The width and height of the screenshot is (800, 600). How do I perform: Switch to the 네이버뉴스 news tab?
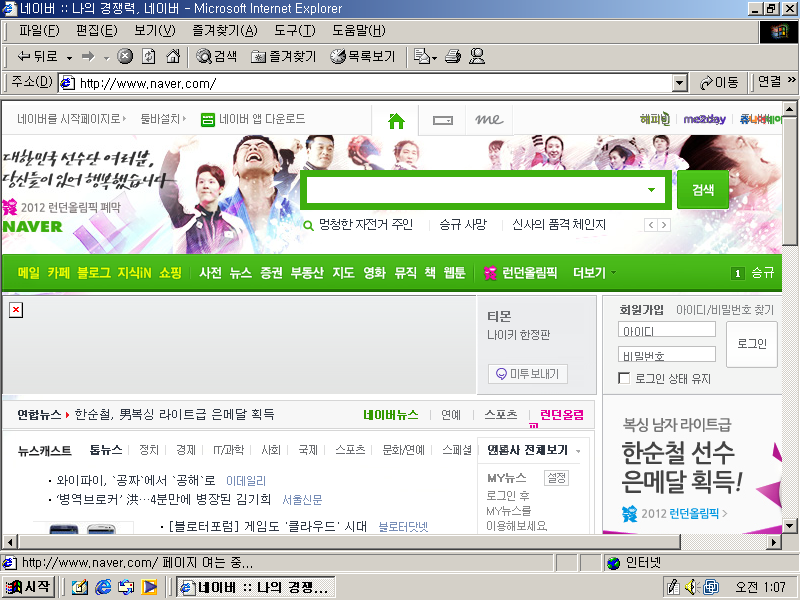(x=391, y=415)
